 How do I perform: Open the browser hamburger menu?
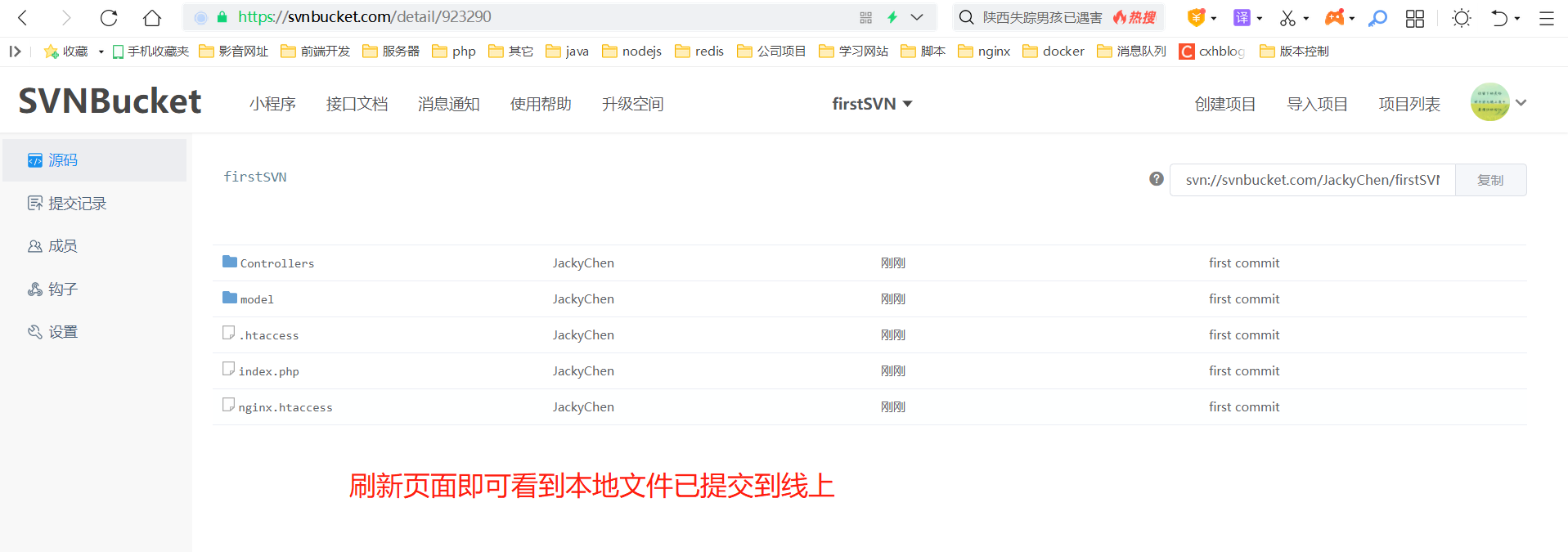tap(1546, 18)
